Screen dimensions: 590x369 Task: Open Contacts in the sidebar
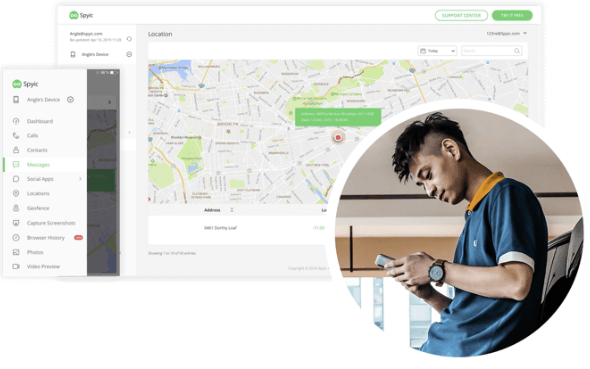[x=37, y=150]
